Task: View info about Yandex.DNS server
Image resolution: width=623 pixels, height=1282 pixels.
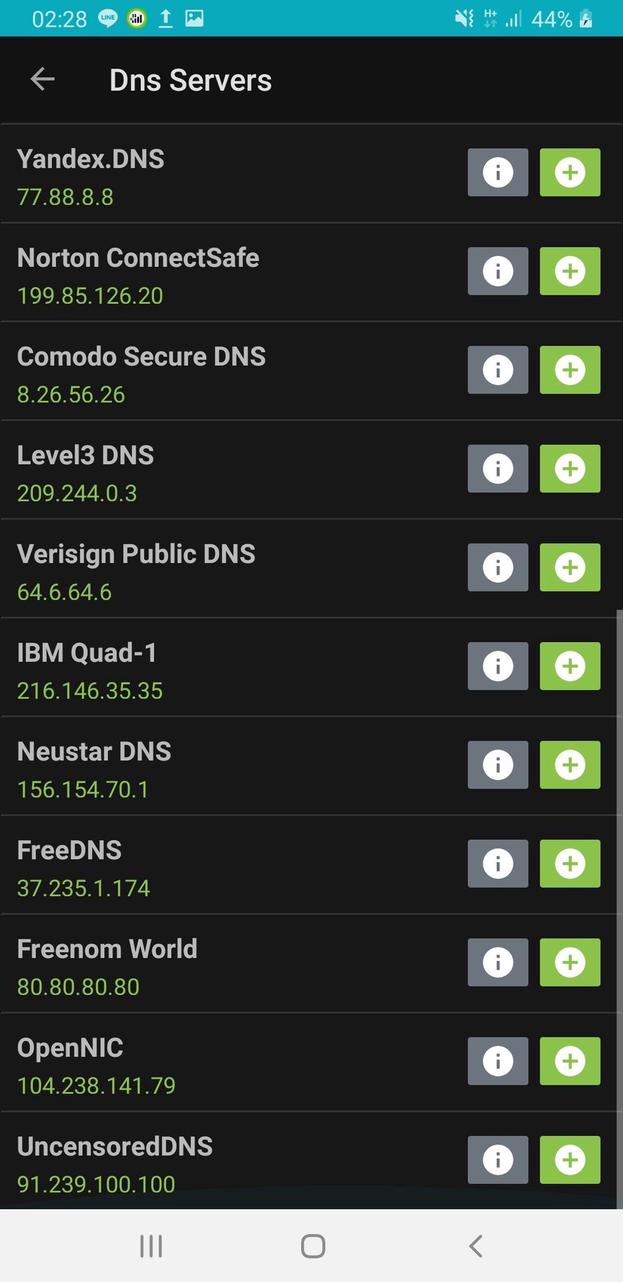Action: click(497, 171)
